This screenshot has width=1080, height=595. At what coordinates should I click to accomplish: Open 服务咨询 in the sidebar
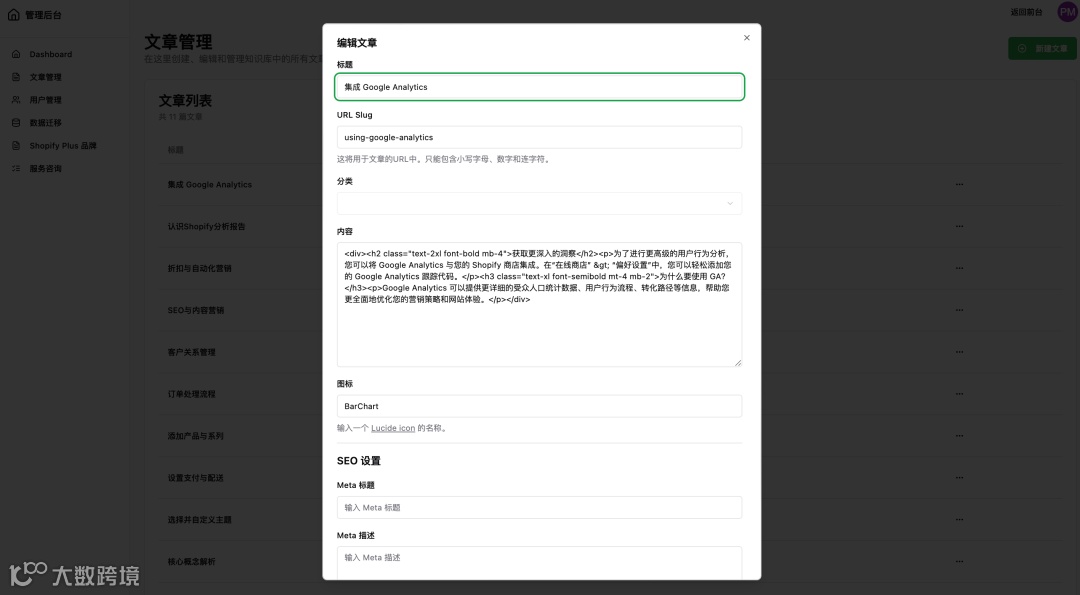pyautogui.click(x=45, y=169)
